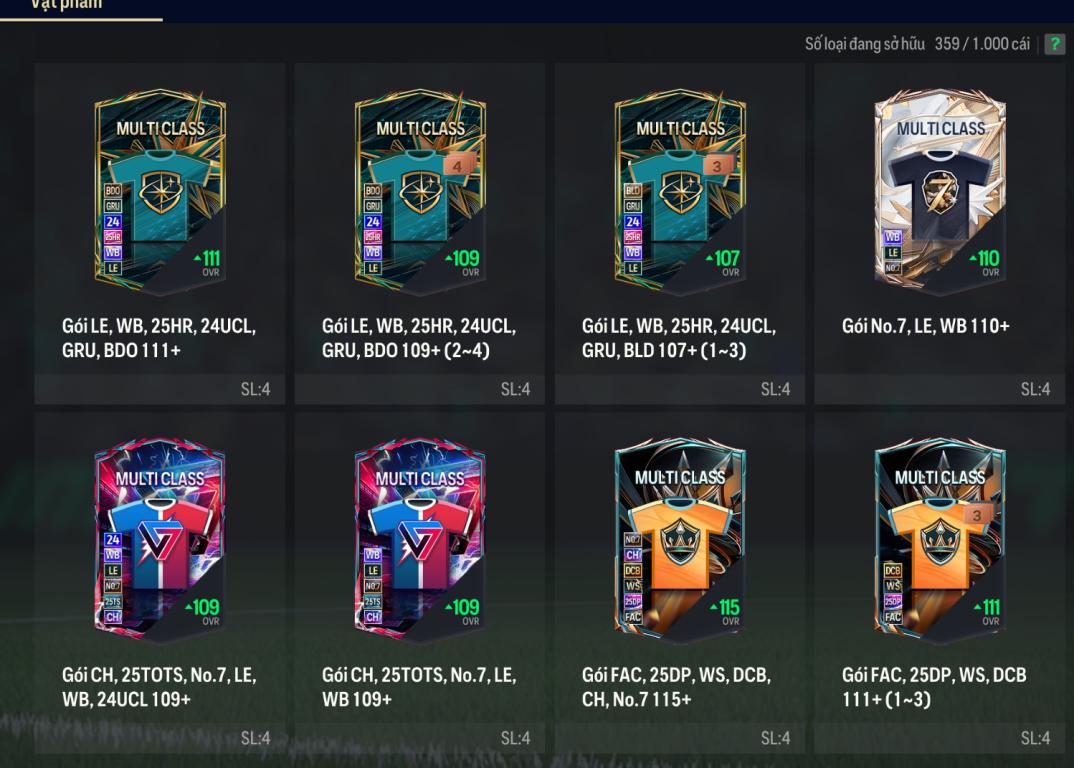1074x768 pixels.
Task: Select the Multi Class 111 OVR BDO pack card
Action: click(x=160, y=190)
